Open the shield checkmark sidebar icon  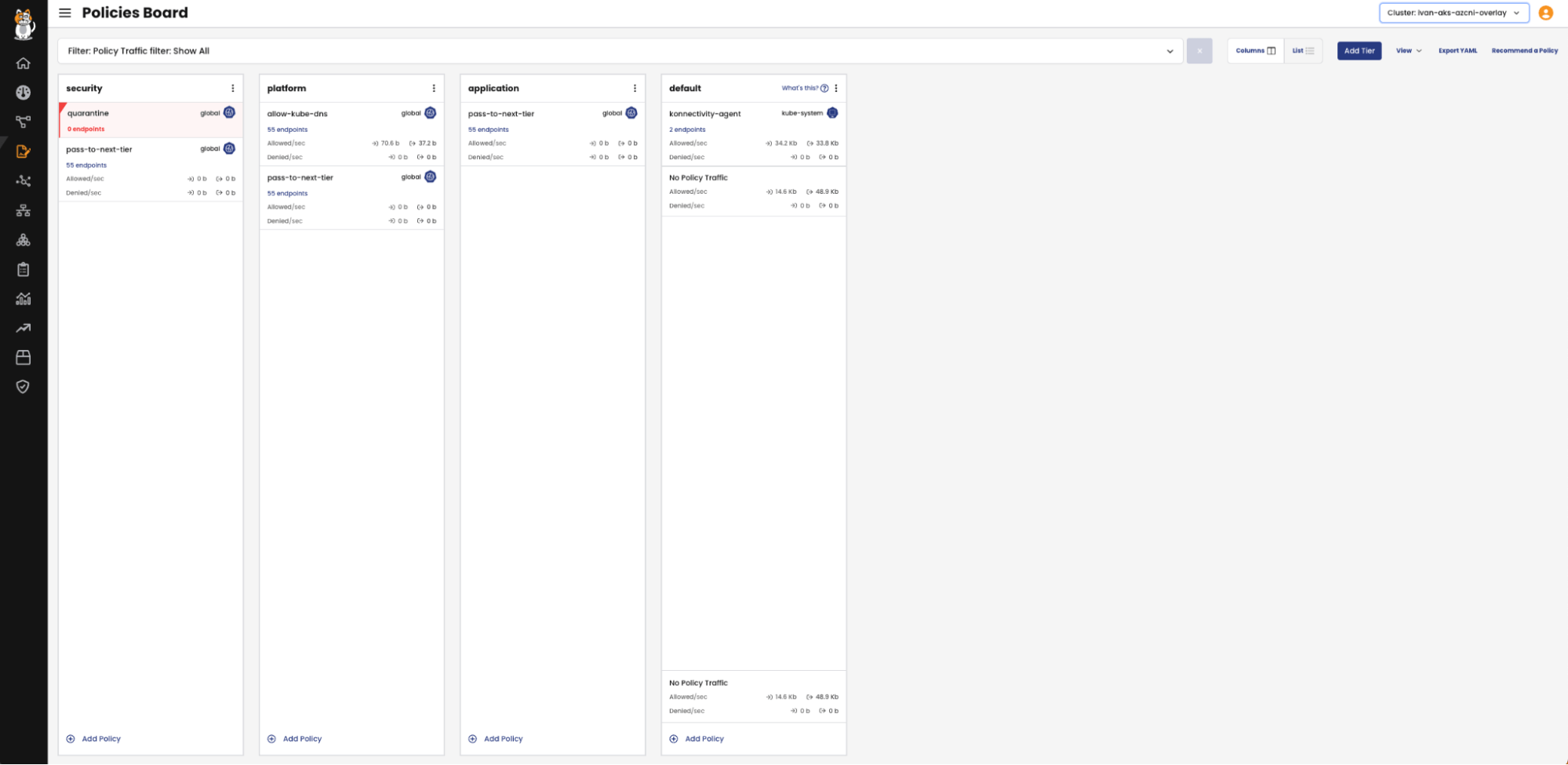[x=24, y=387]
